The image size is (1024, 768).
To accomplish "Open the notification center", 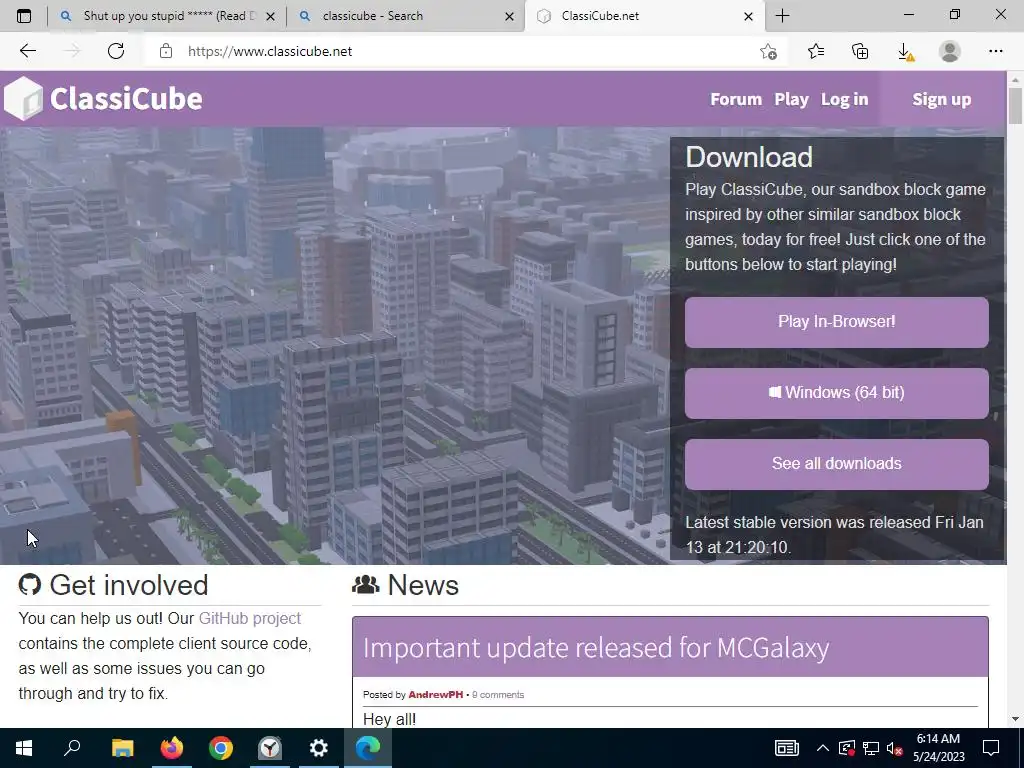I will pyautogui.click(x=991, y=748).
